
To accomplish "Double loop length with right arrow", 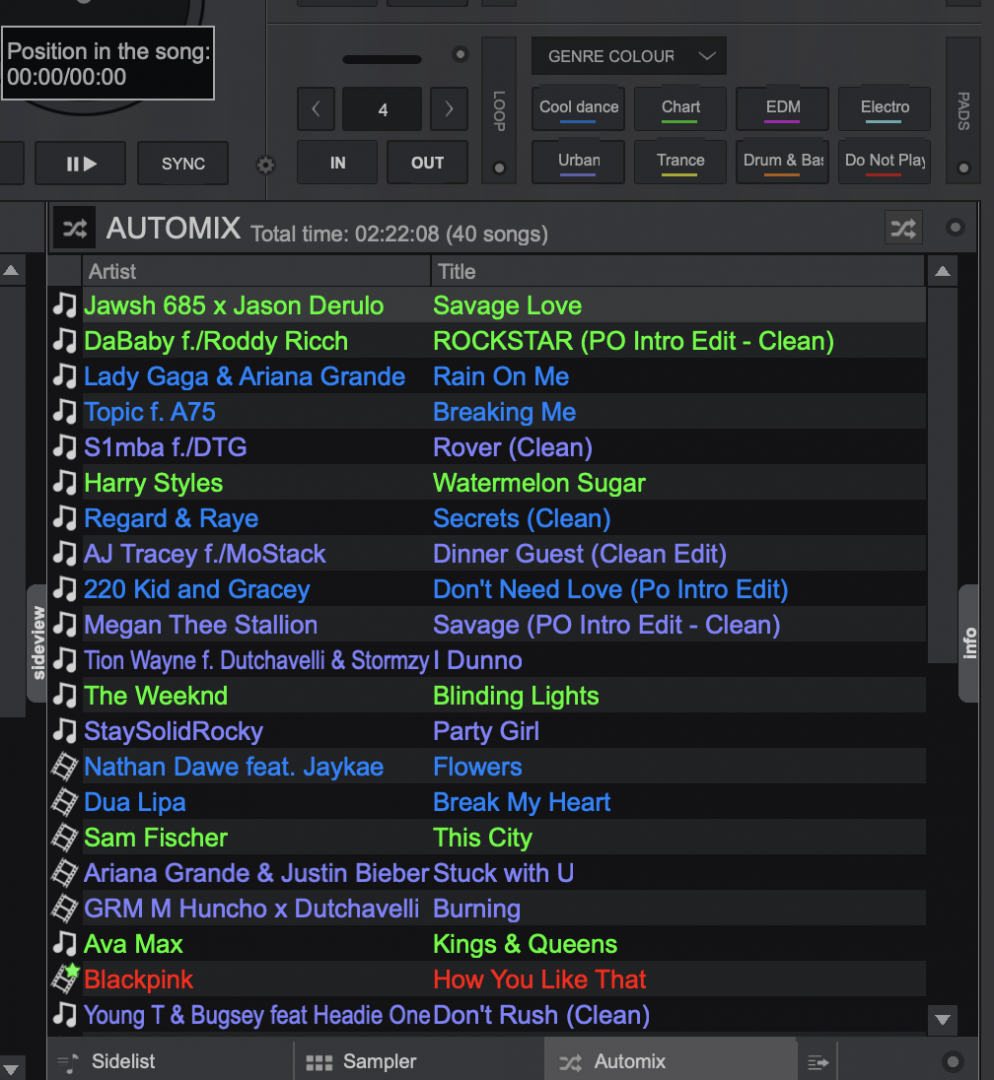I will click(x=448, y=109).
